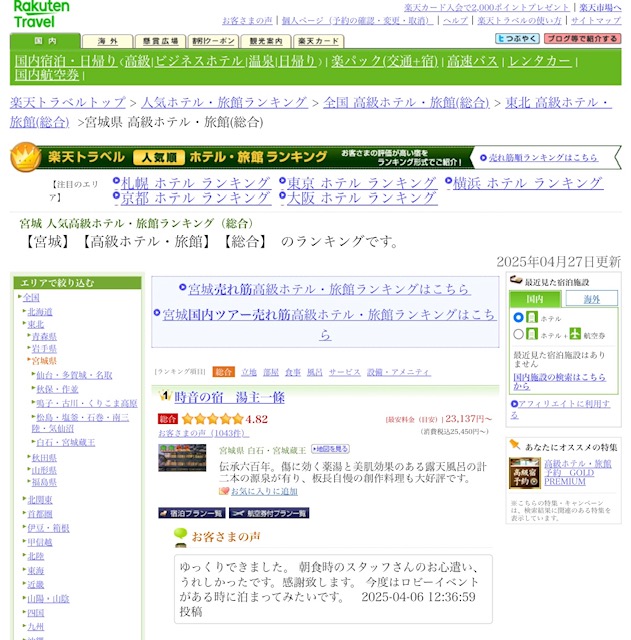Viewport: 631px width, 640px height.
Task: Select 福島県 in area filter
Action: [44, 482]
